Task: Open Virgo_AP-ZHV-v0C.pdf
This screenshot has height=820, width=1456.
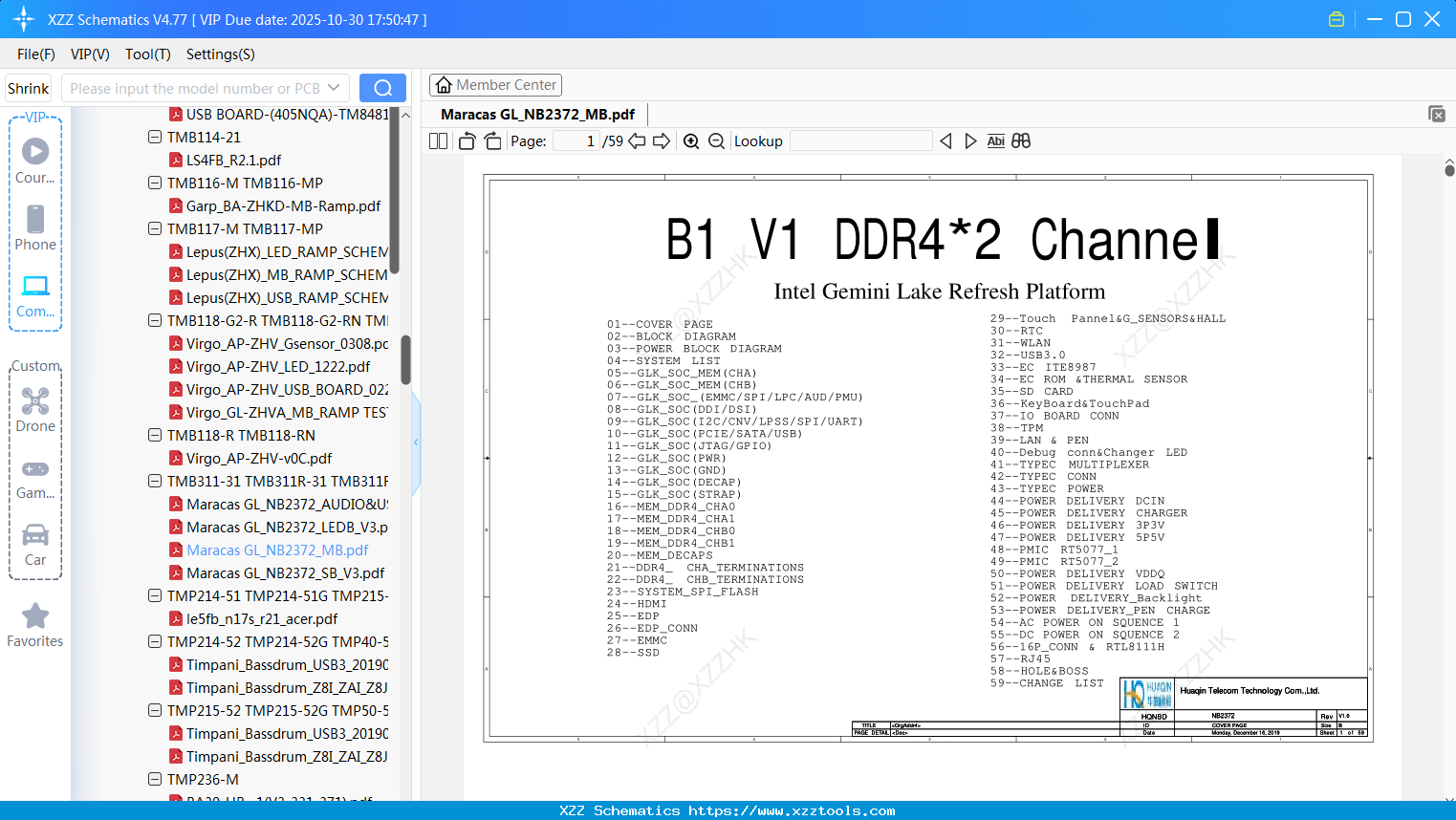Action: point(259,458)
